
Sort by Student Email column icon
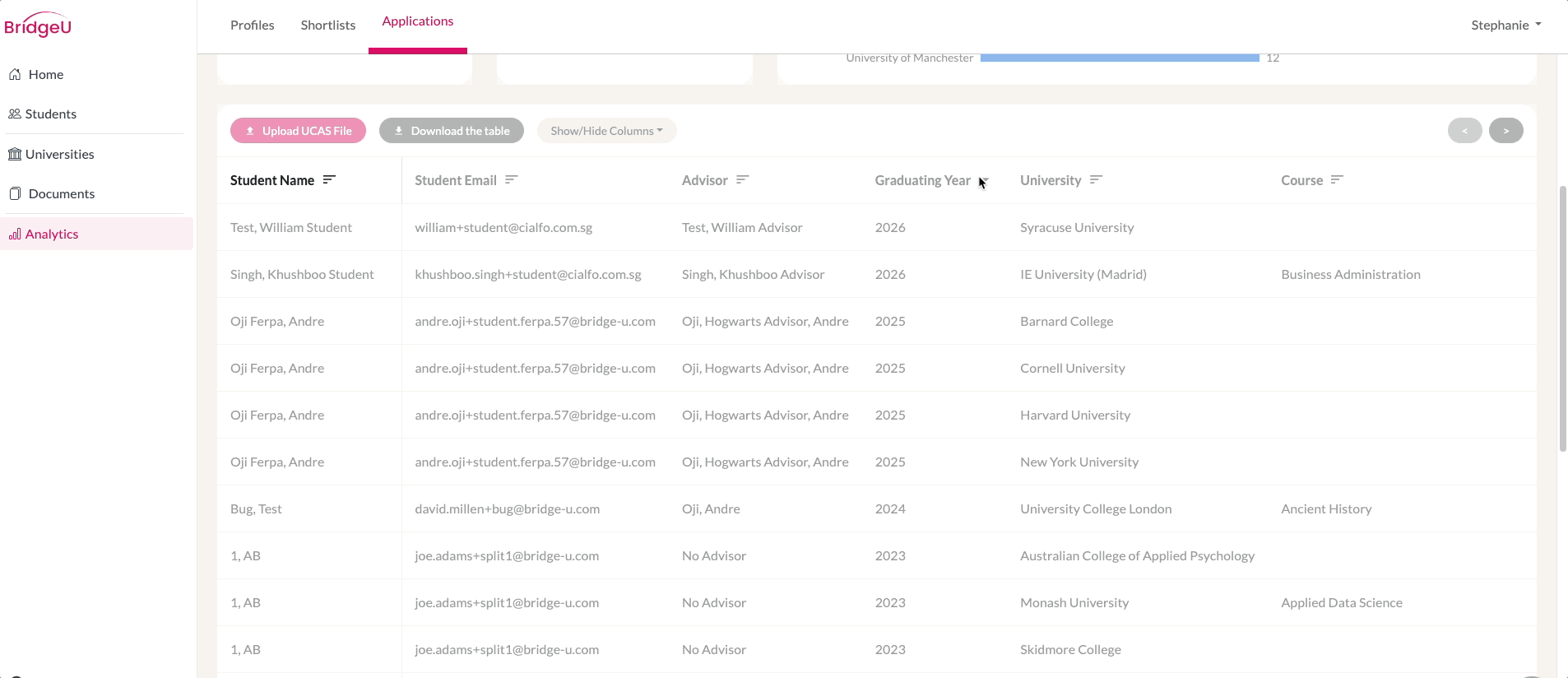coord(512,179)
